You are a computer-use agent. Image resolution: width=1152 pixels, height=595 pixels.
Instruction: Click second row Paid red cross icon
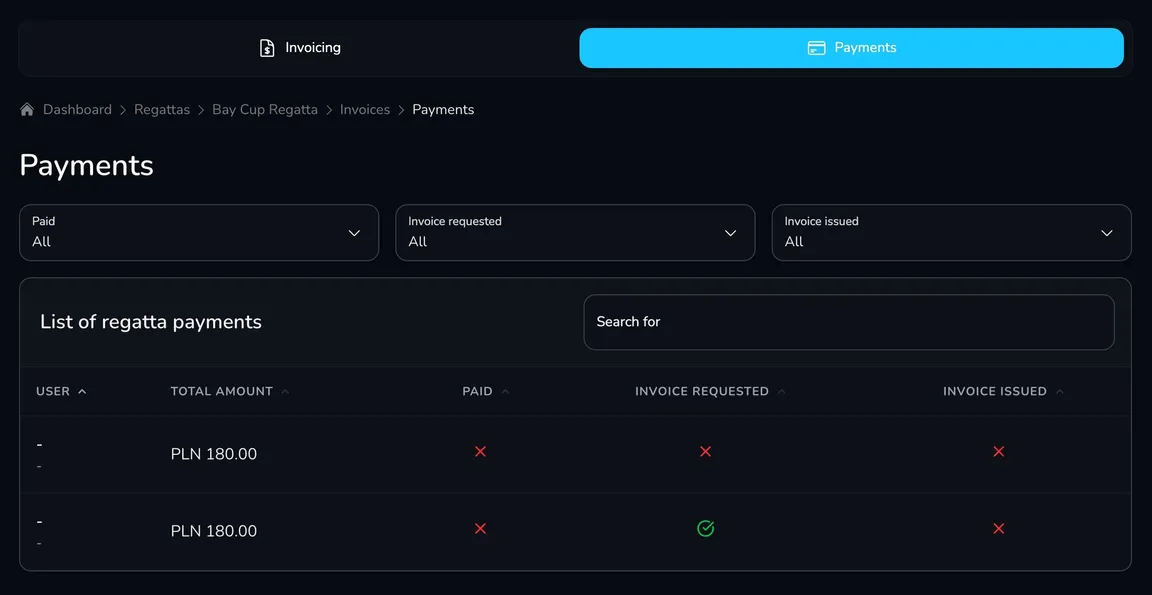[480, 529]
